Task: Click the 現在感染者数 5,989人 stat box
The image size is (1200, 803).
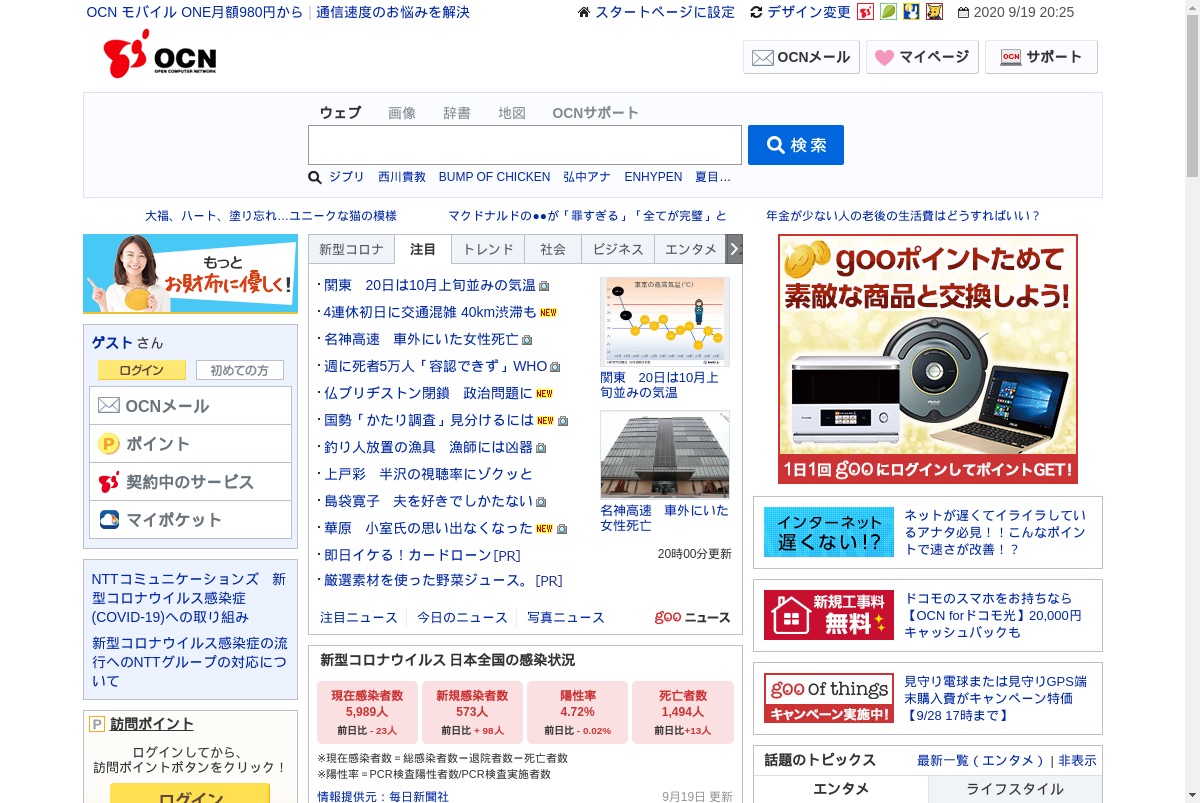Action: click(x=367, y=712)
